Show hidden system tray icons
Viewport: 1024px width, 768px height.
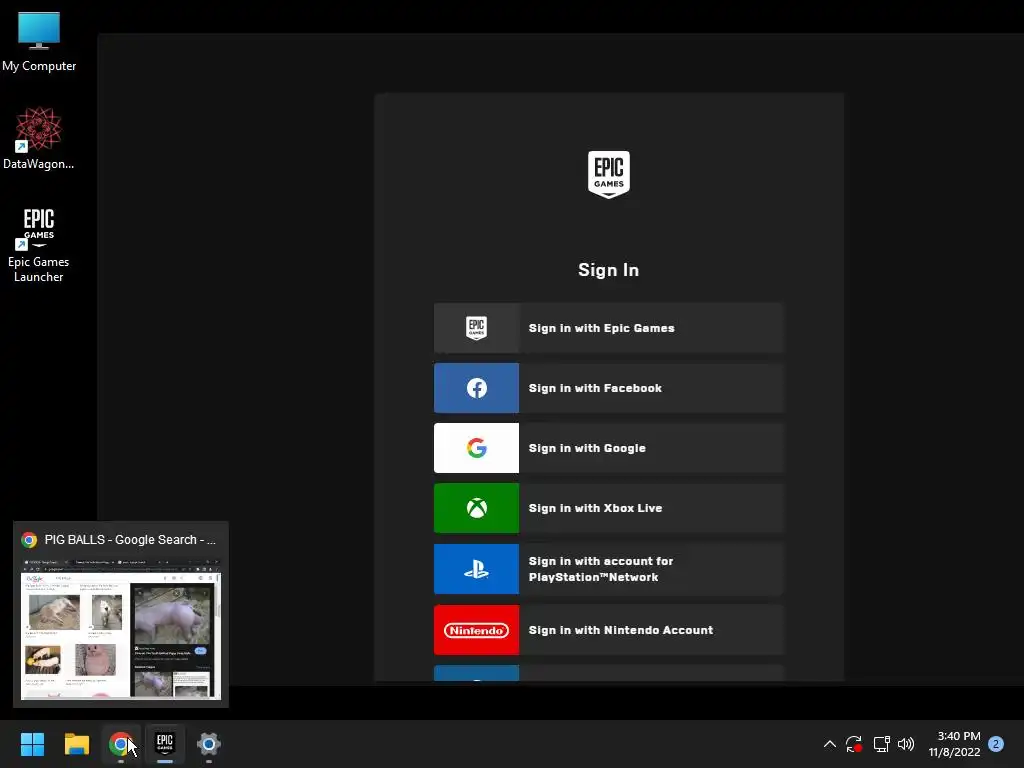coord(829,744)
